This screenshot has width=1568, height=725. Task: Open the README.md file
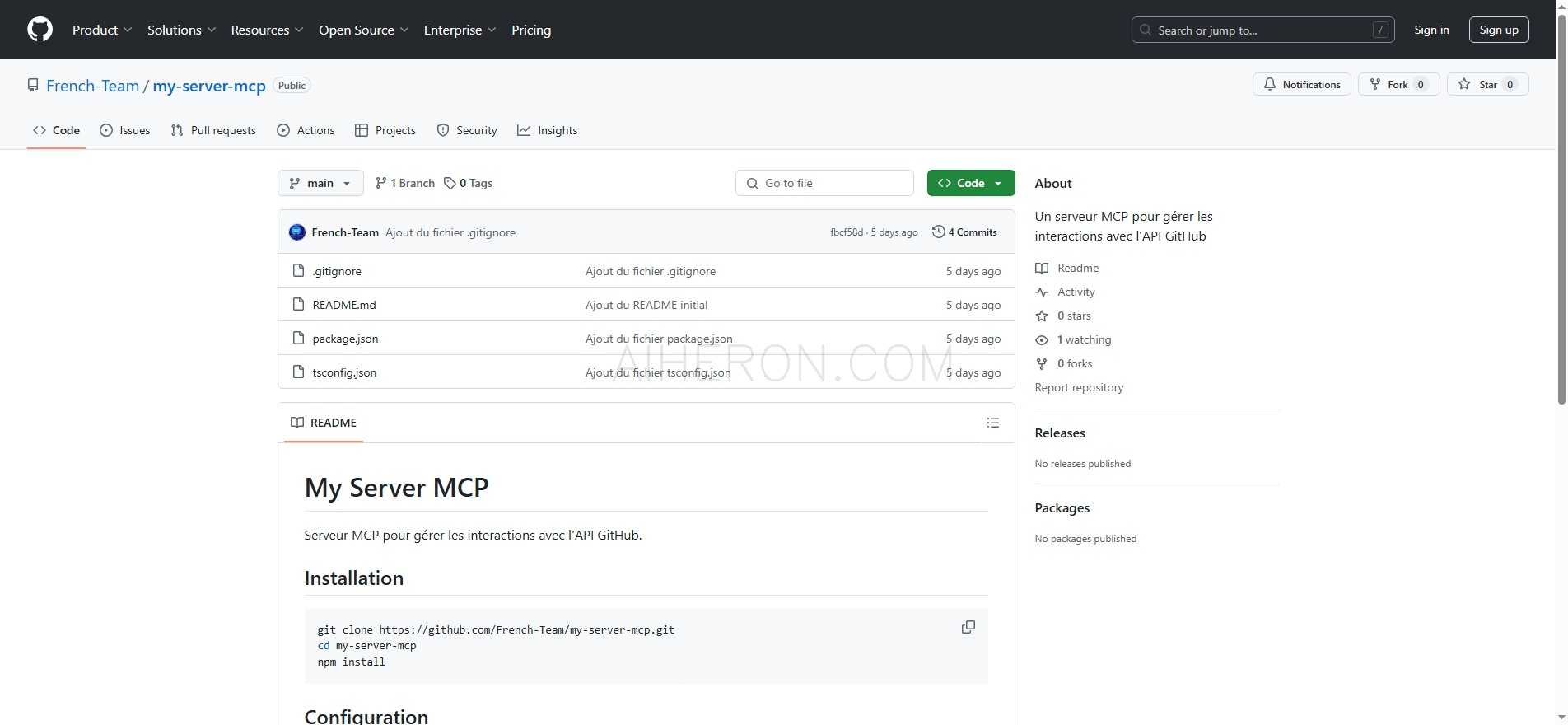(344, 305)
